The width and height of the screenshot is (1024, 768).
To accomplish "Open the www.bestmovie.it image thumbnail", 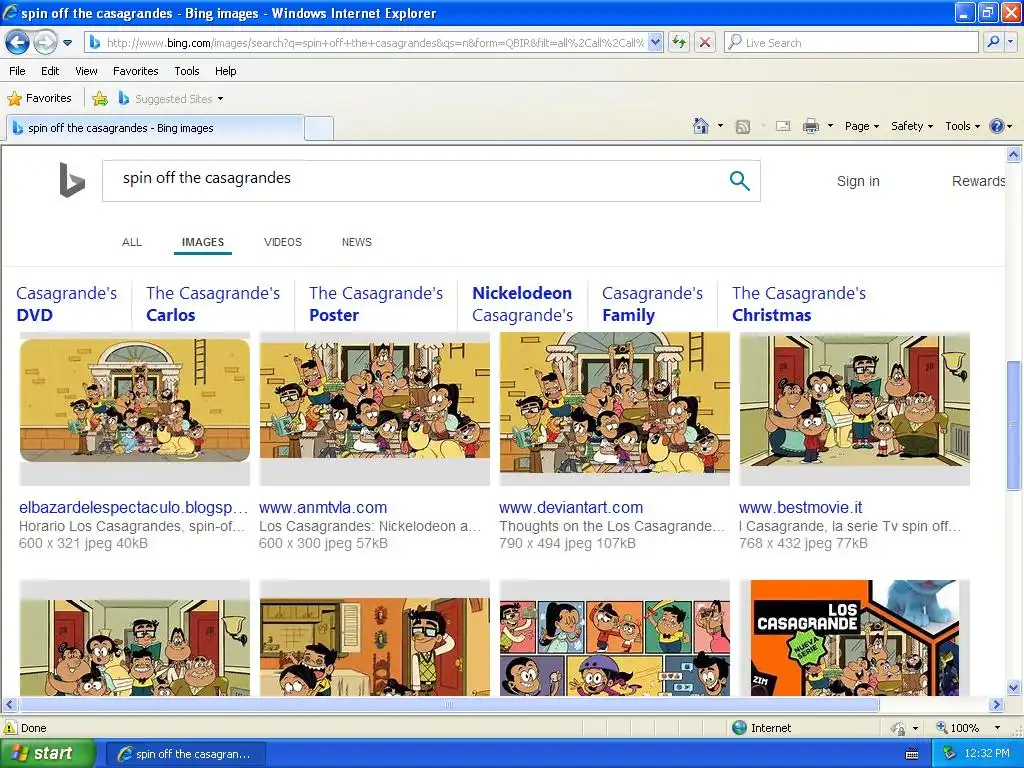I will point(855,409).
